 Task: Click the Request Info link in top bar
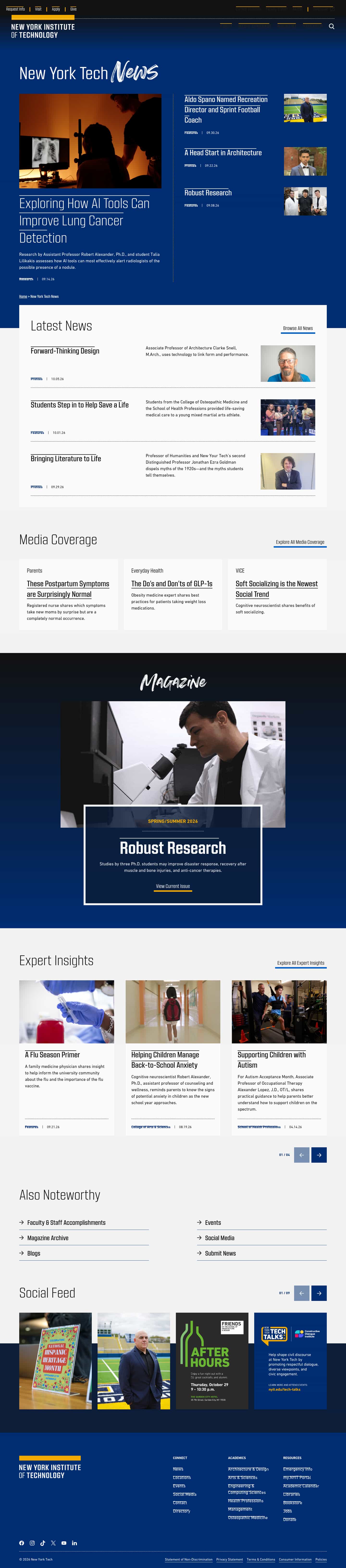click(x=15, y=9)
